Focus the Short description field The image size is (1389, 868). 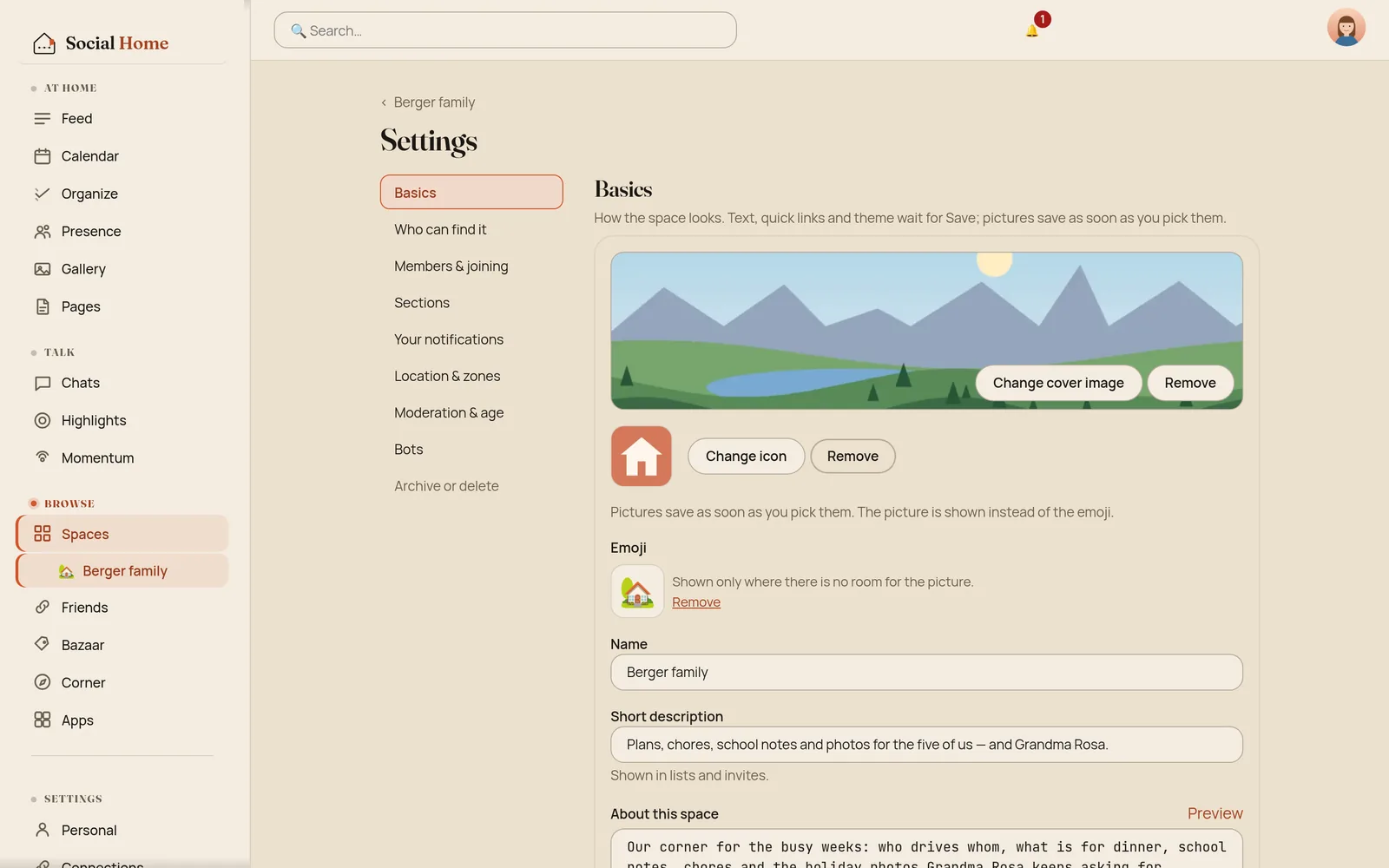(x=926, y=745)
